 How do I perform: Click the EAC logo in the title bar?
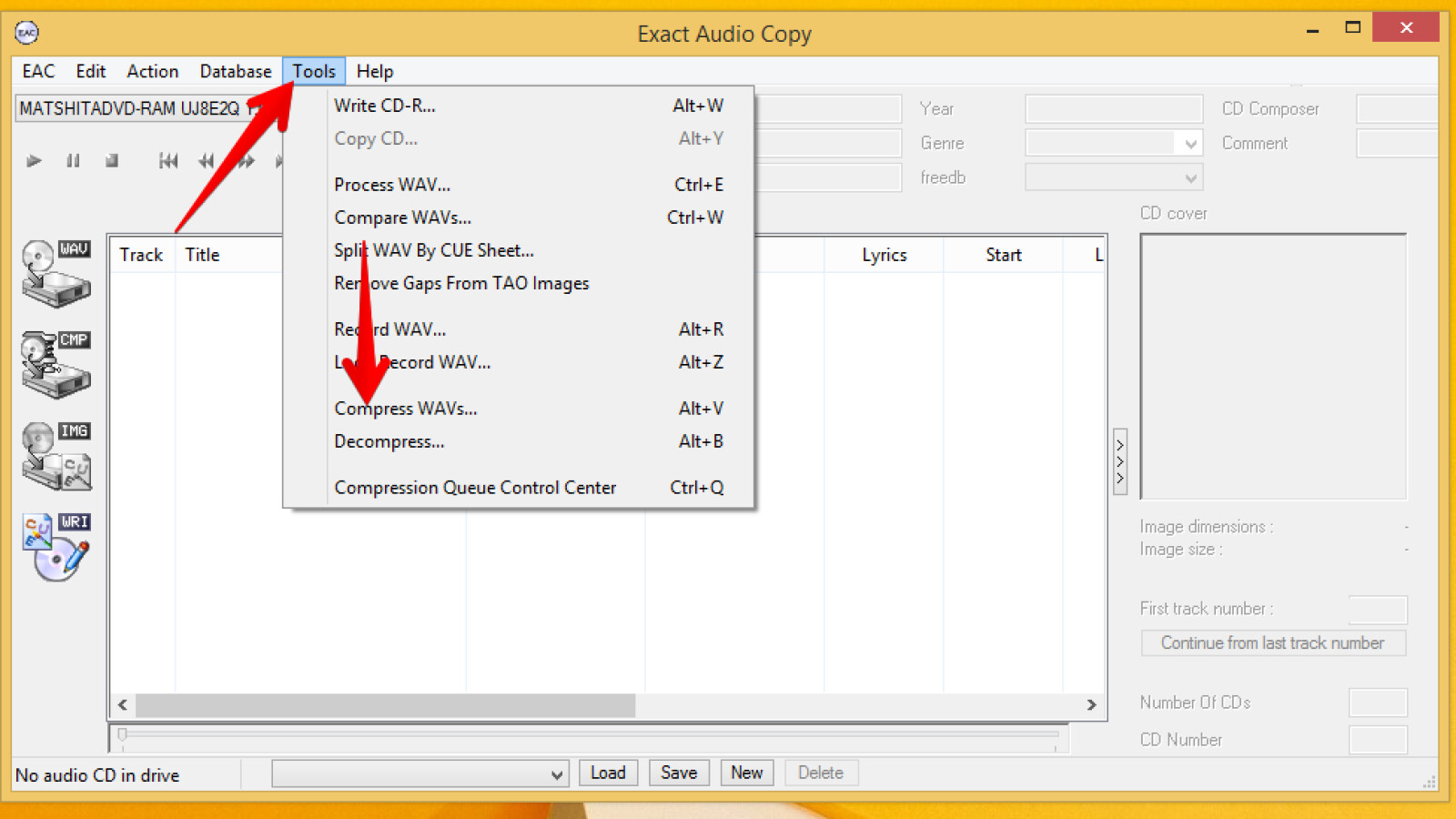[26, 33]
